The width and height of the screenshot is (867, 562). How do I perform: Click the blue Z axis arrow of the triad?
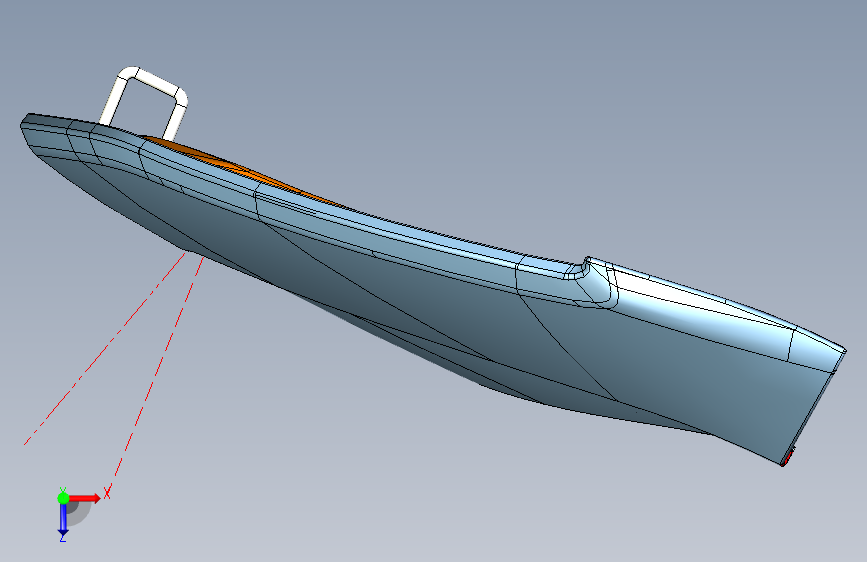tap(63, 519)
